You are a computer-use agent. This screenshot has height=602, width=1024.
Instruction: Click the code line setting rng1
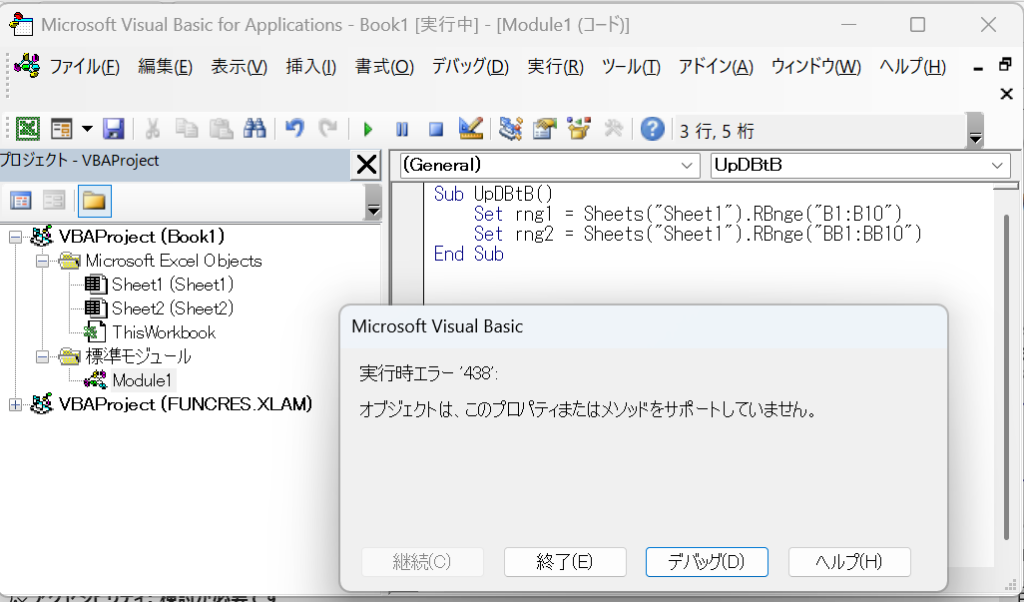[688, 214]
